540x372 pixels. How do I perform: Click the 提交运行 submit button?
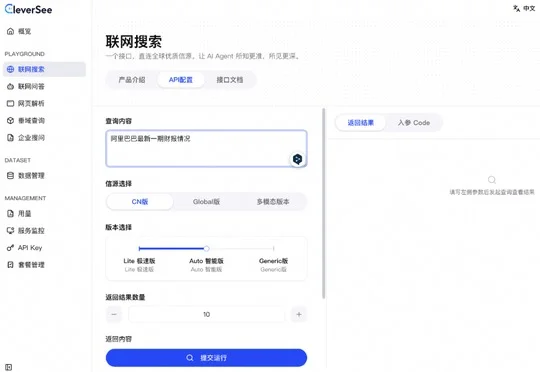click(x=206, y=358)
